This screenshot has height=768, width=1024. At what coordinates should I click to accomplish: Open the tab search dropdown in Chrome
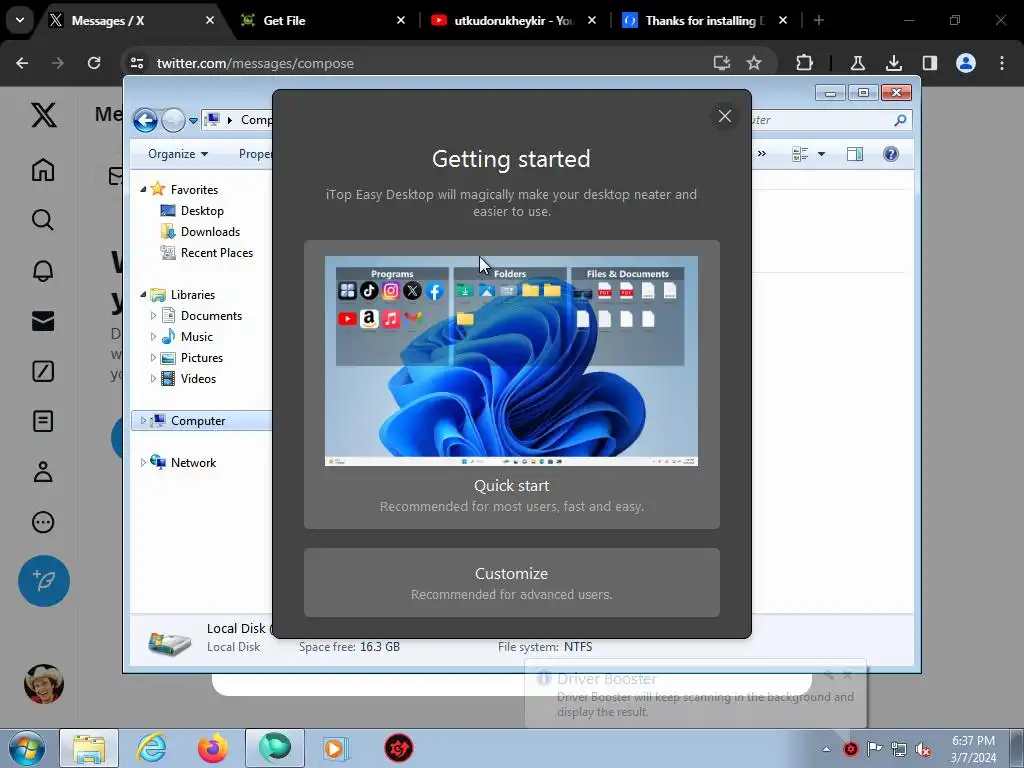pos(20,21)
